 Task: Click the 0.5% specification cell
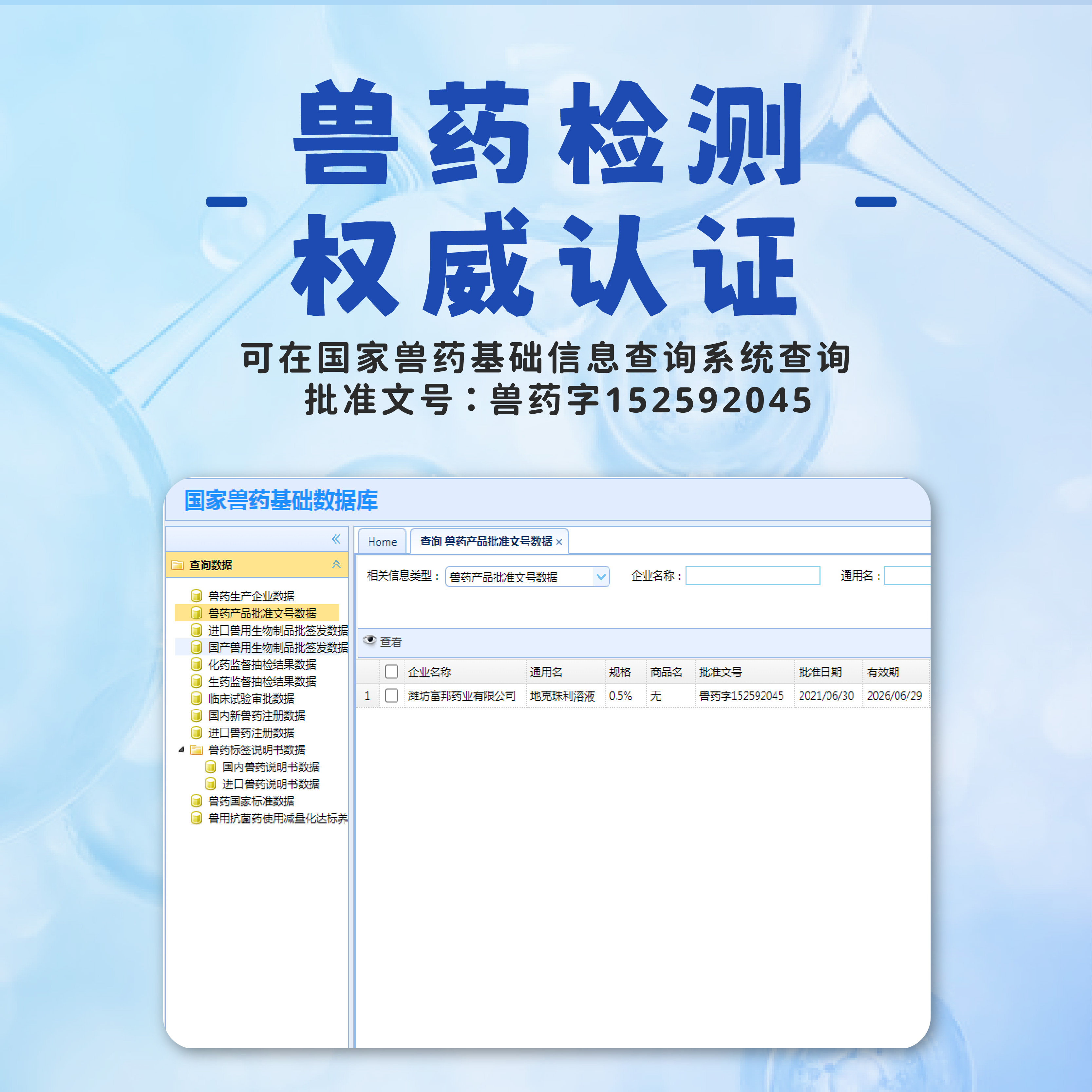click(x=626, y=695)
